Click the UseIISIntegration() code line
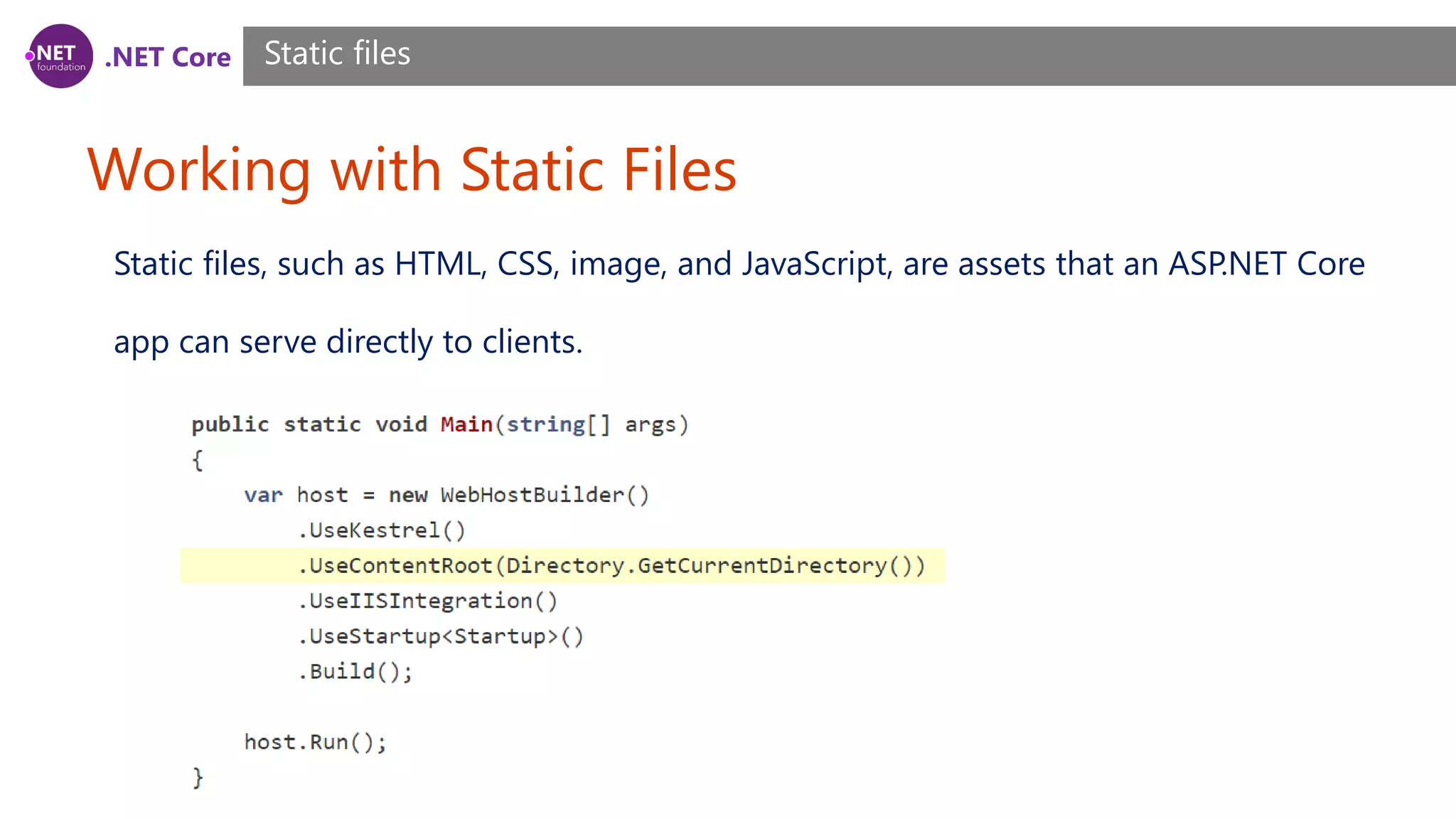The image size is (1456, 819). [427, 601]
